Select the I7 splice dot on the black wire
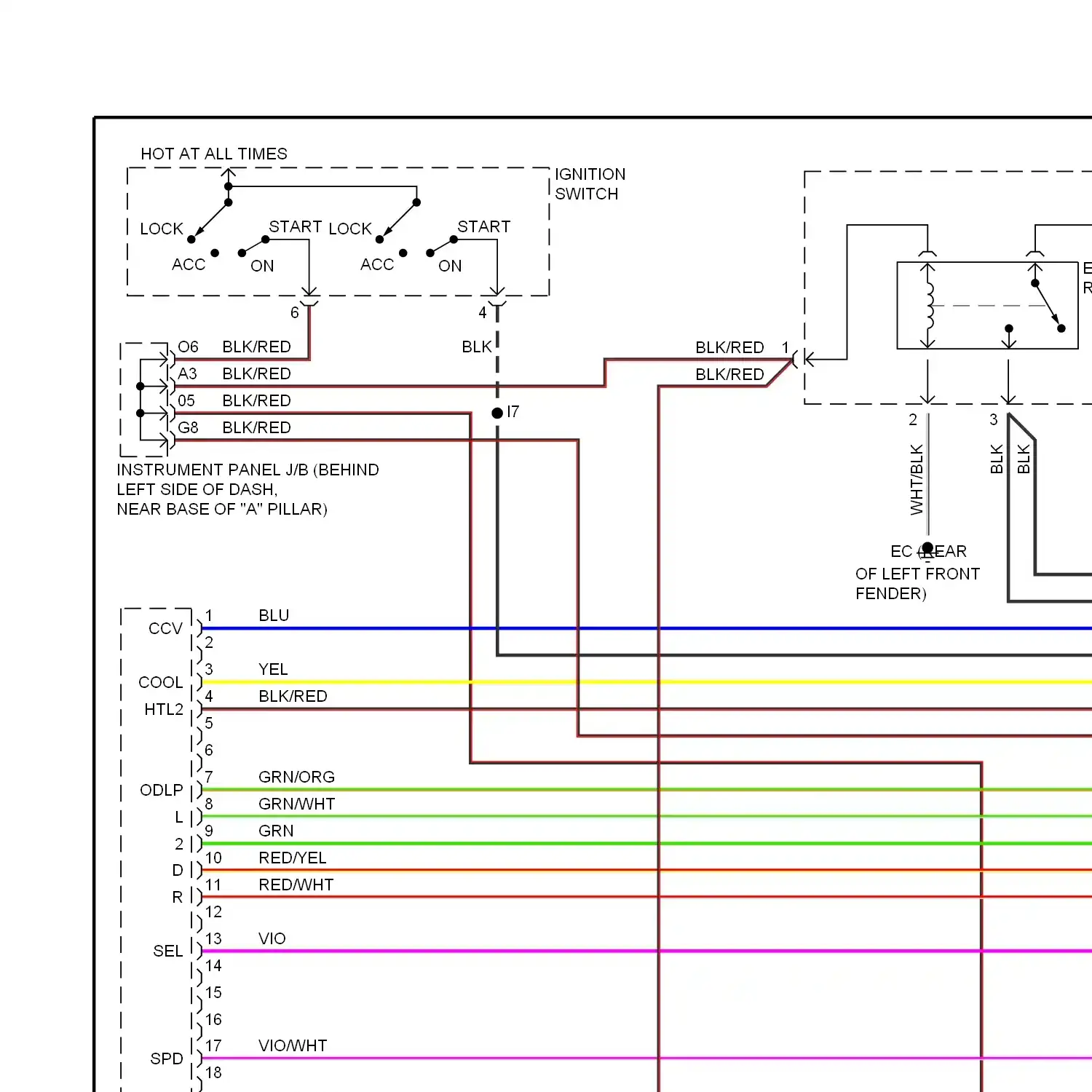The image size is (1092, 1092). pos(497,413)
